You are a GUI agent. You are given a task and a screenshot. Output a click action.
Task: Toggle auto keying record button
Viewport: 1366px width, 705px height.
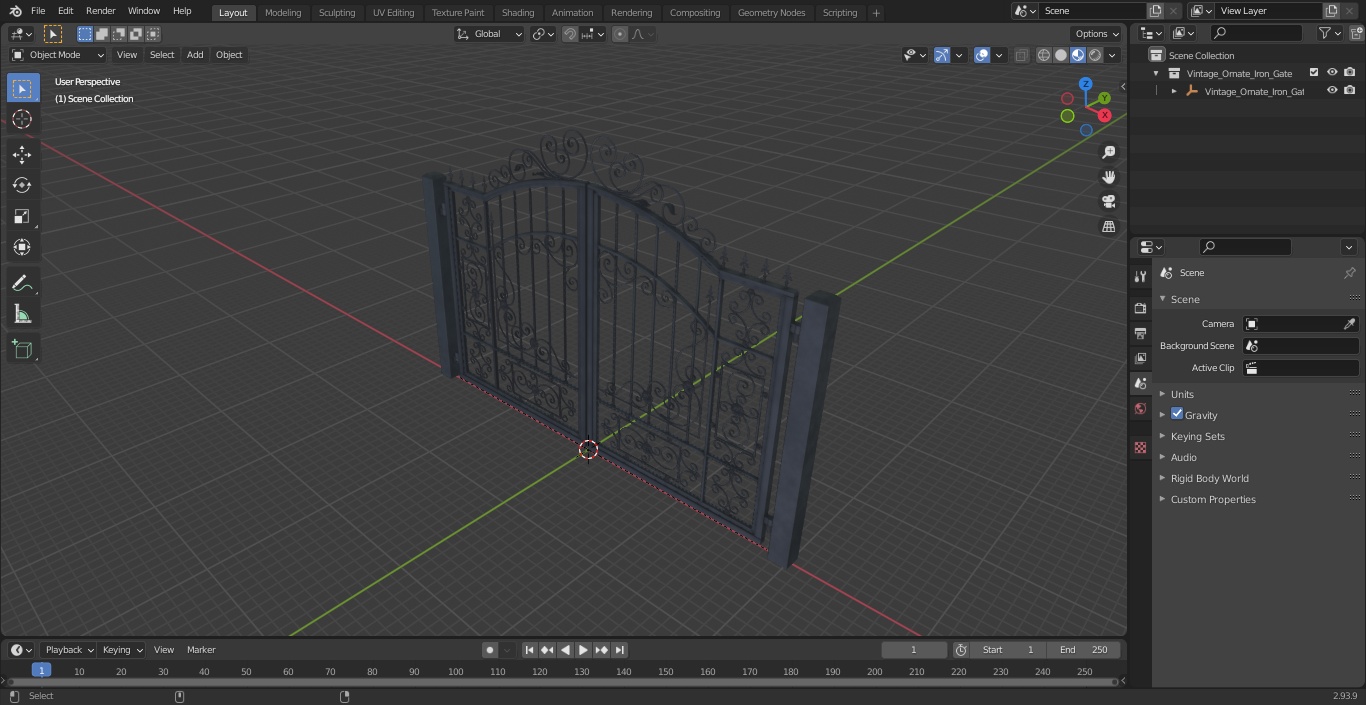490,650
